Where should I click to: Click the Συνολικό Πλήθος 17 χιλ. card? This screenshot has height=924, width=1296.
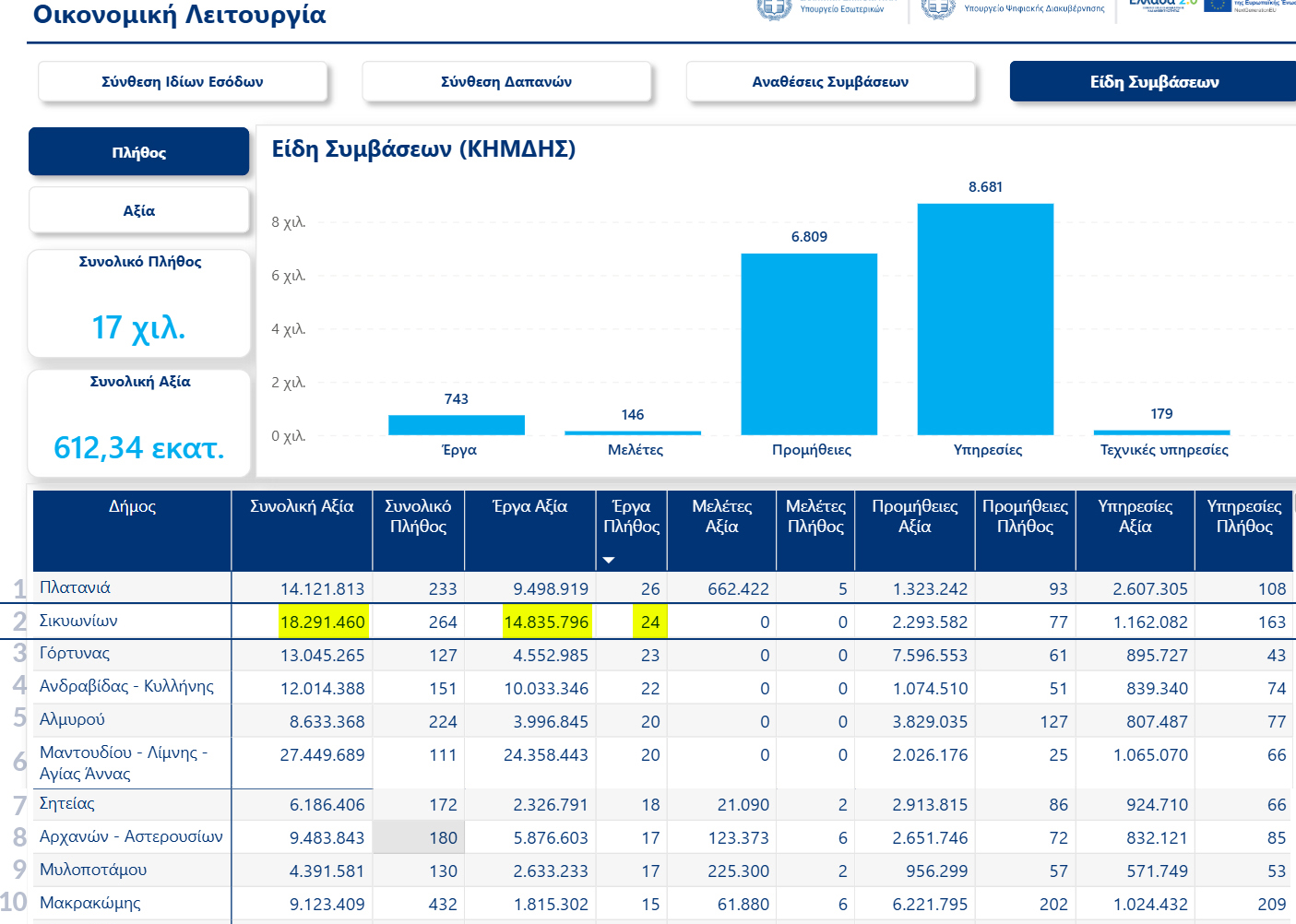click(x=139, y=303)
